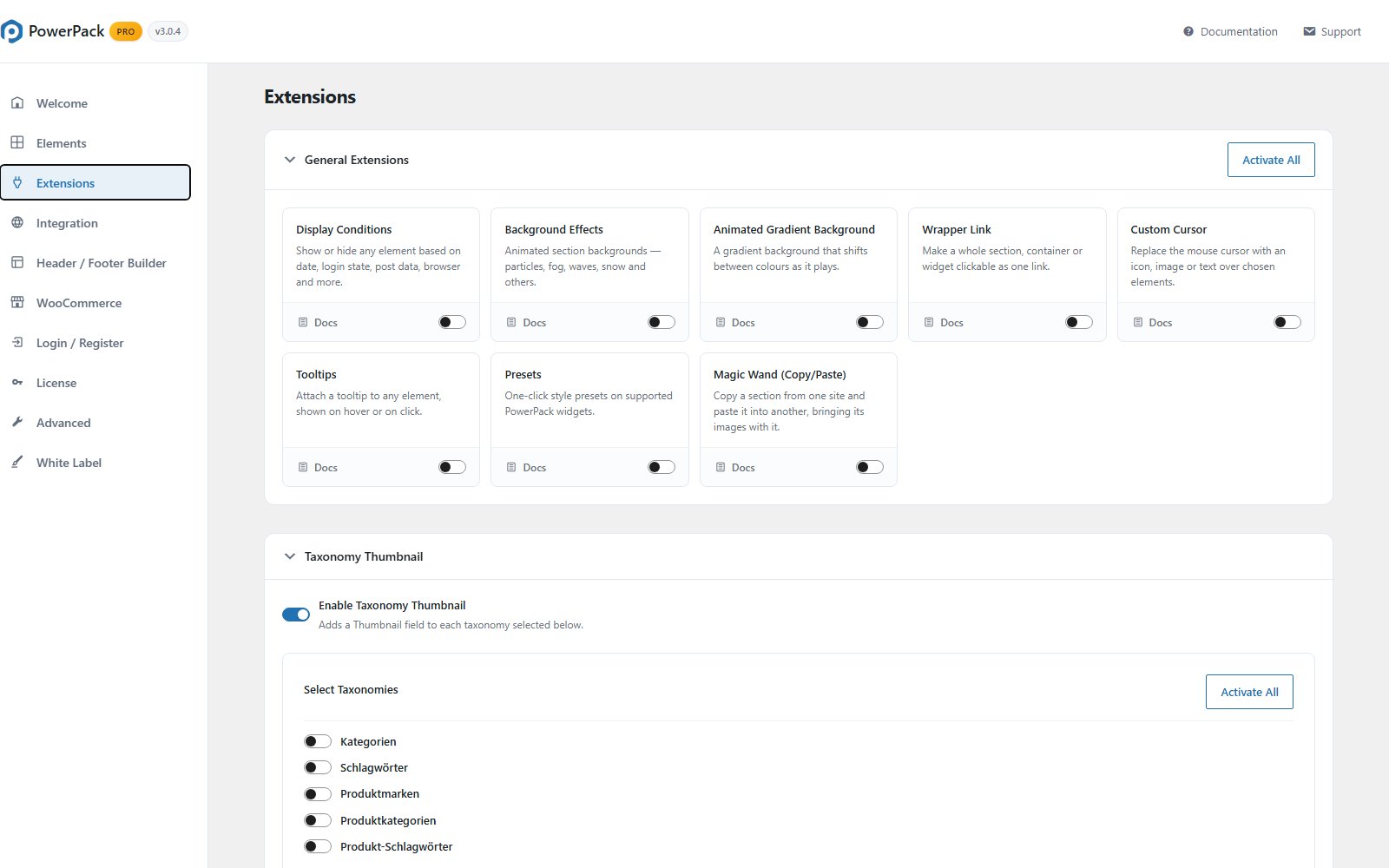Viewport: 1389px width, 868px height.
Task: Click the Docs icon in Custom Cursor card
Action: coord(1138,322)
